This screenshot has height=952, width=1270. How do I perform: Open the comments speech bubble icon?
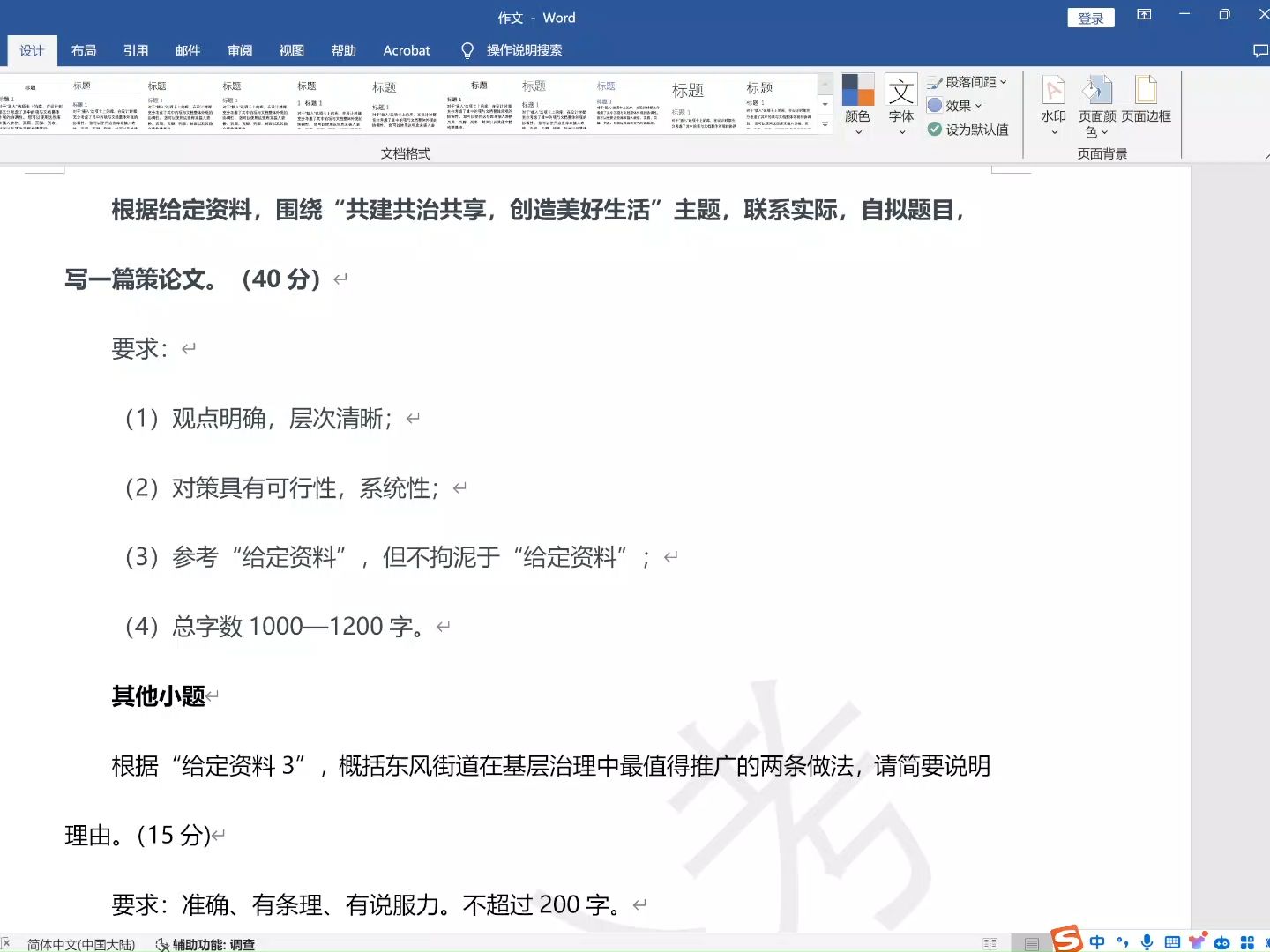1261,50
